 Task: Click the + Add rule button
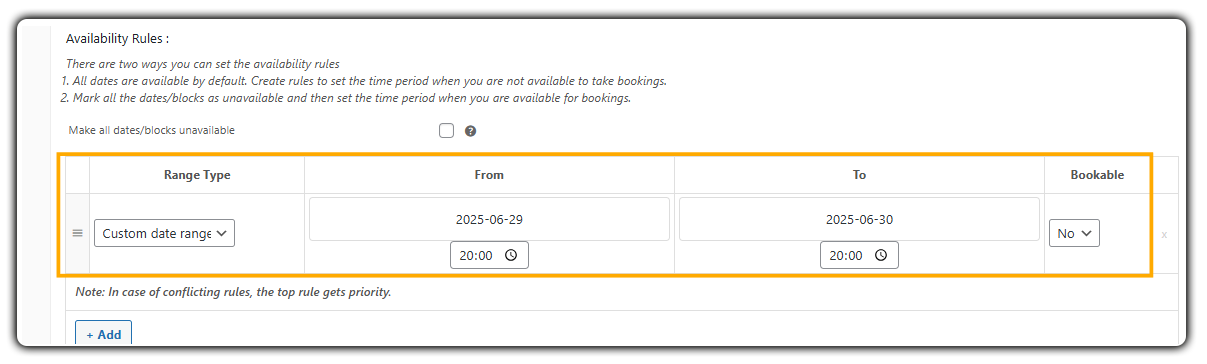(x=104, y=334)
